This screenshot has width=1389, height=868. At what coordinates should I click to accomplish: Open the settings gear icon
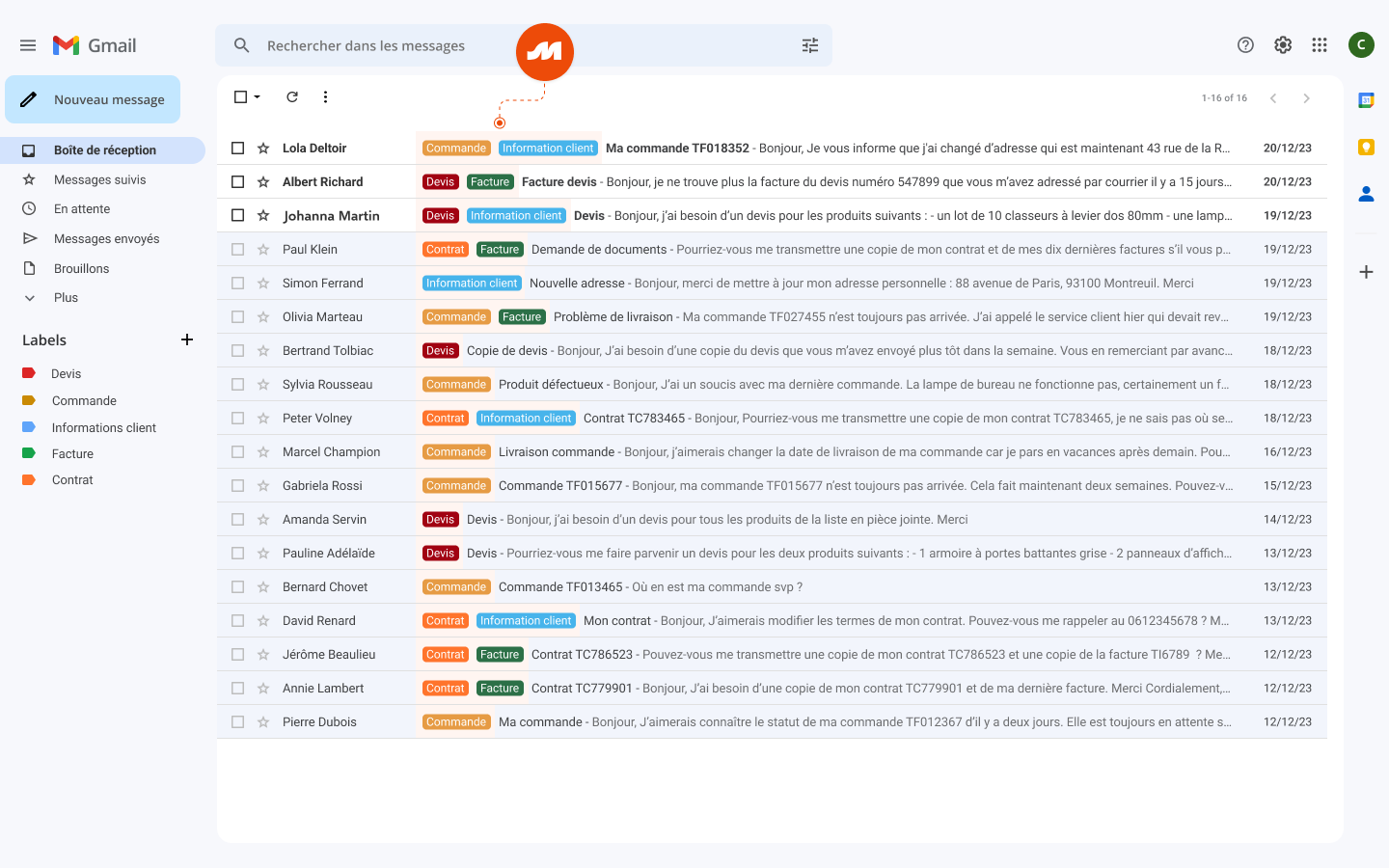(x=1283, y=45)
